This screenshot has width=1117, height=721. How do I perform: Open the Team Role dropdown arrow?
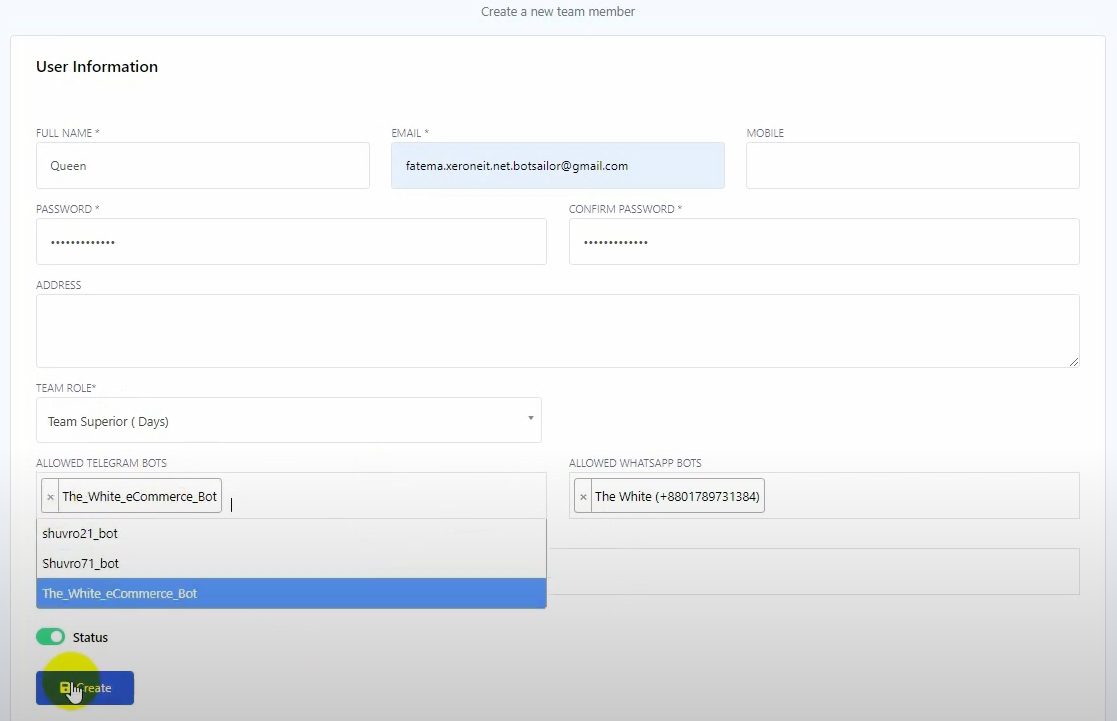(x=530, y=418)
